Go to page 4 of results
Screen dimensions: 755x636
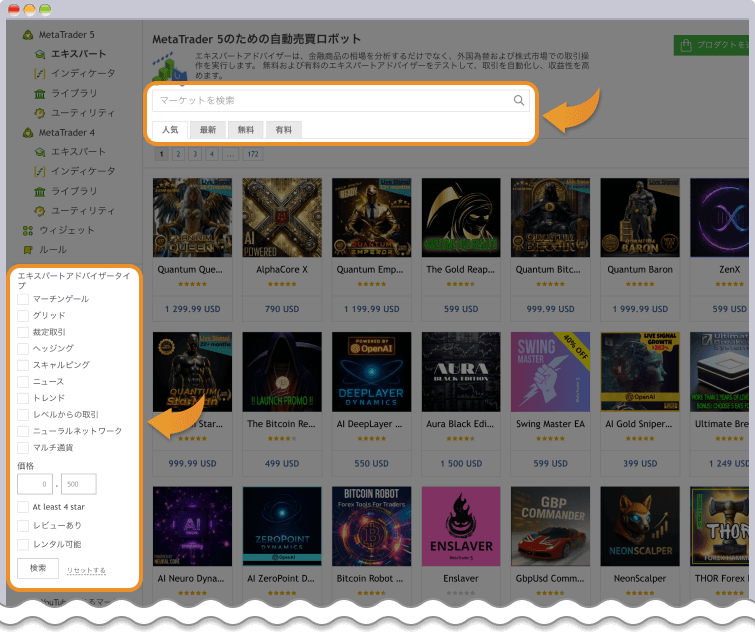211,154
